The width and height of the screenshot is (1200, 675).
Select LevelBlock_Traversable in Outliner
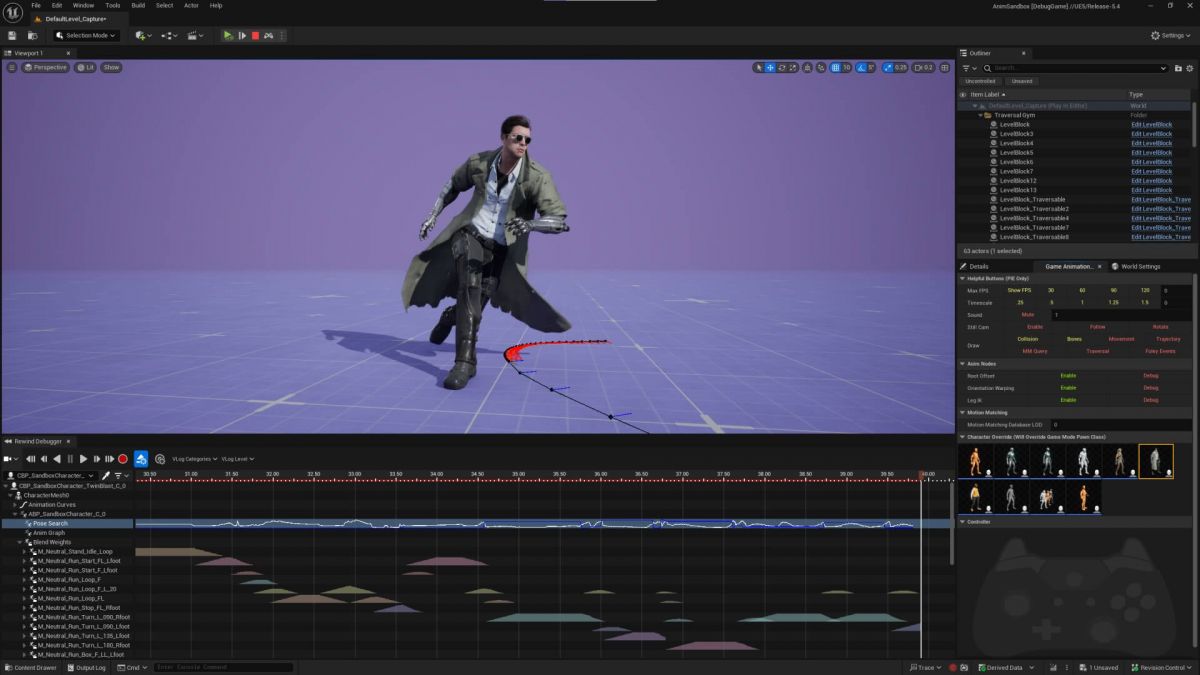(1032, 199)
